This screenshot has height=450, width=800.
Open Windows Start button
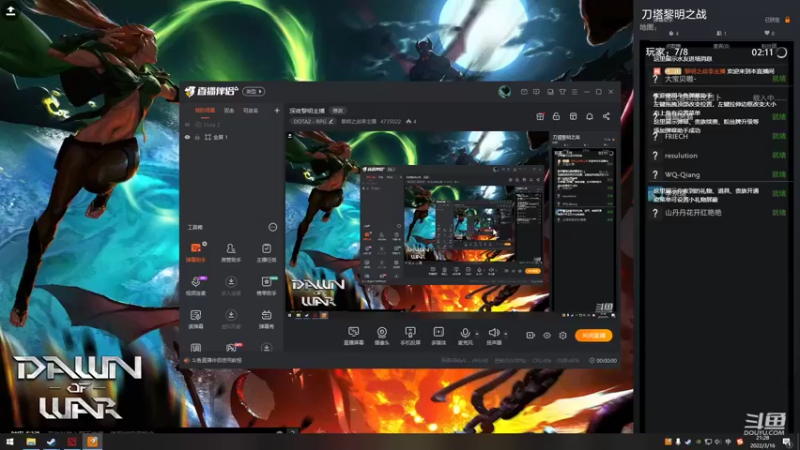10,442
